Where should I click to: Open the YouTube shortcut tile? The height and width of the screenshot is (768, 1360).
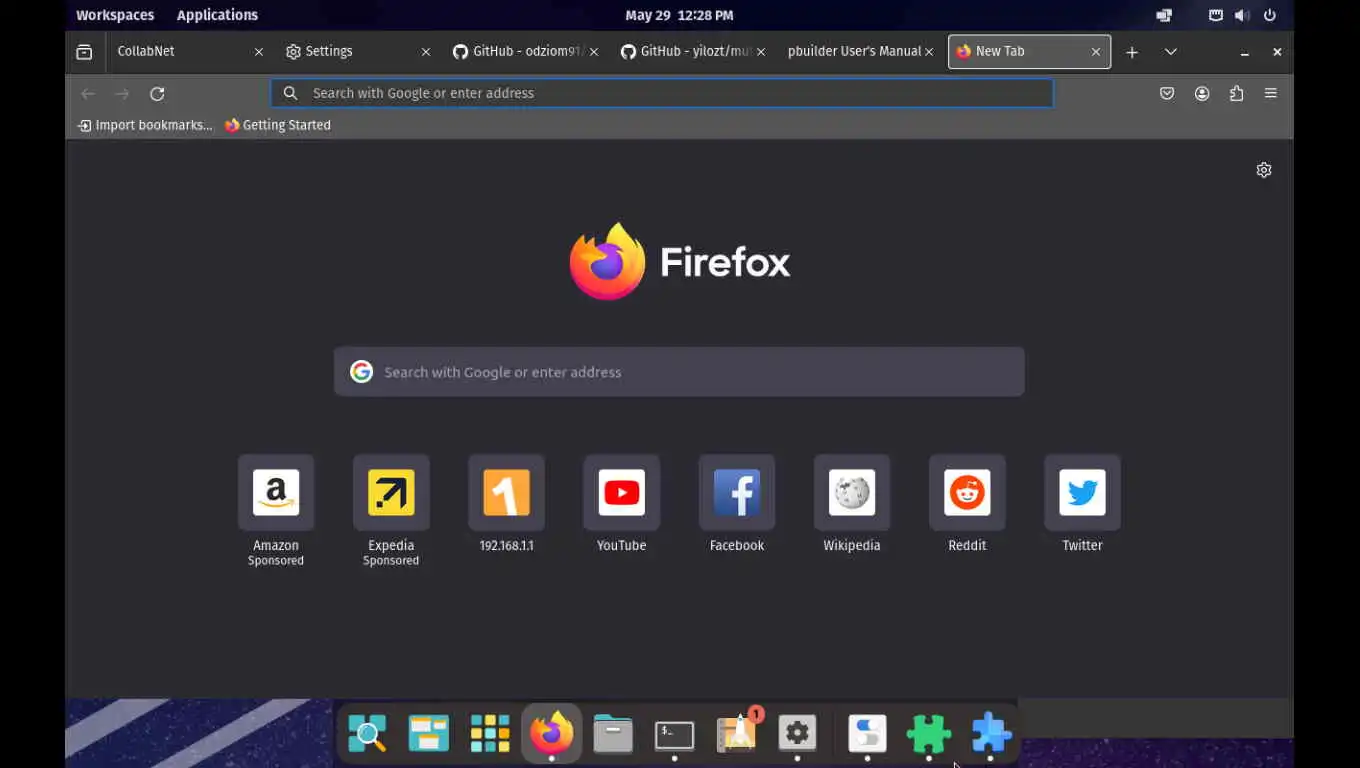(x=621, y=492)
